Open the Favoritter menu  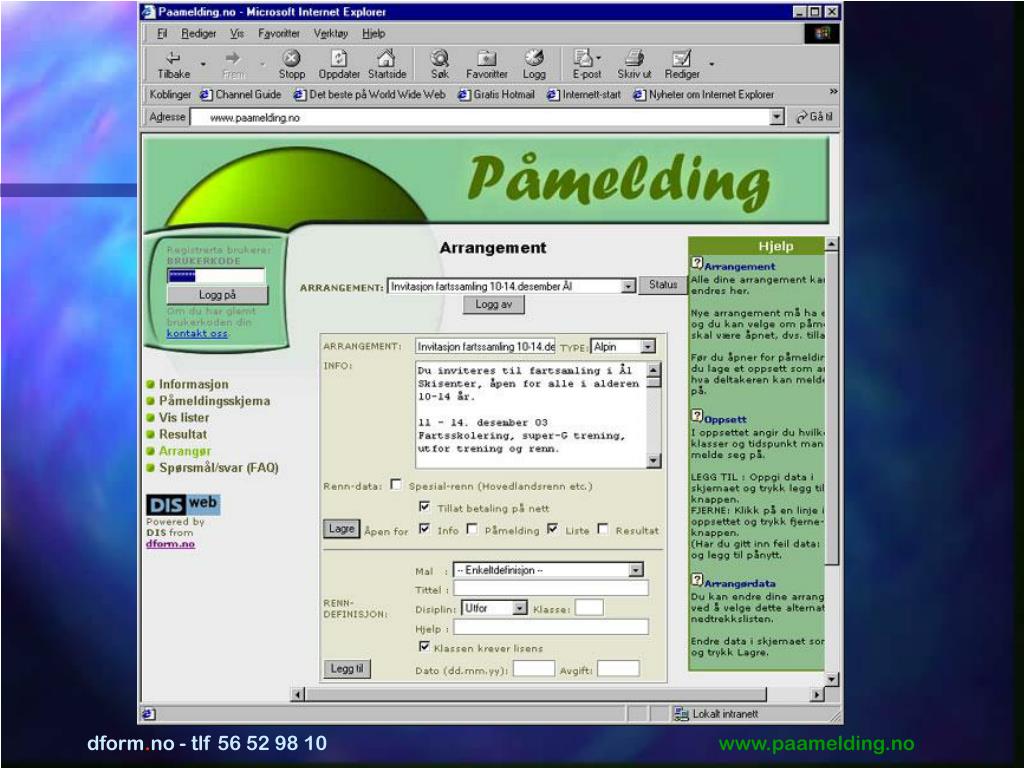(278, 33)
